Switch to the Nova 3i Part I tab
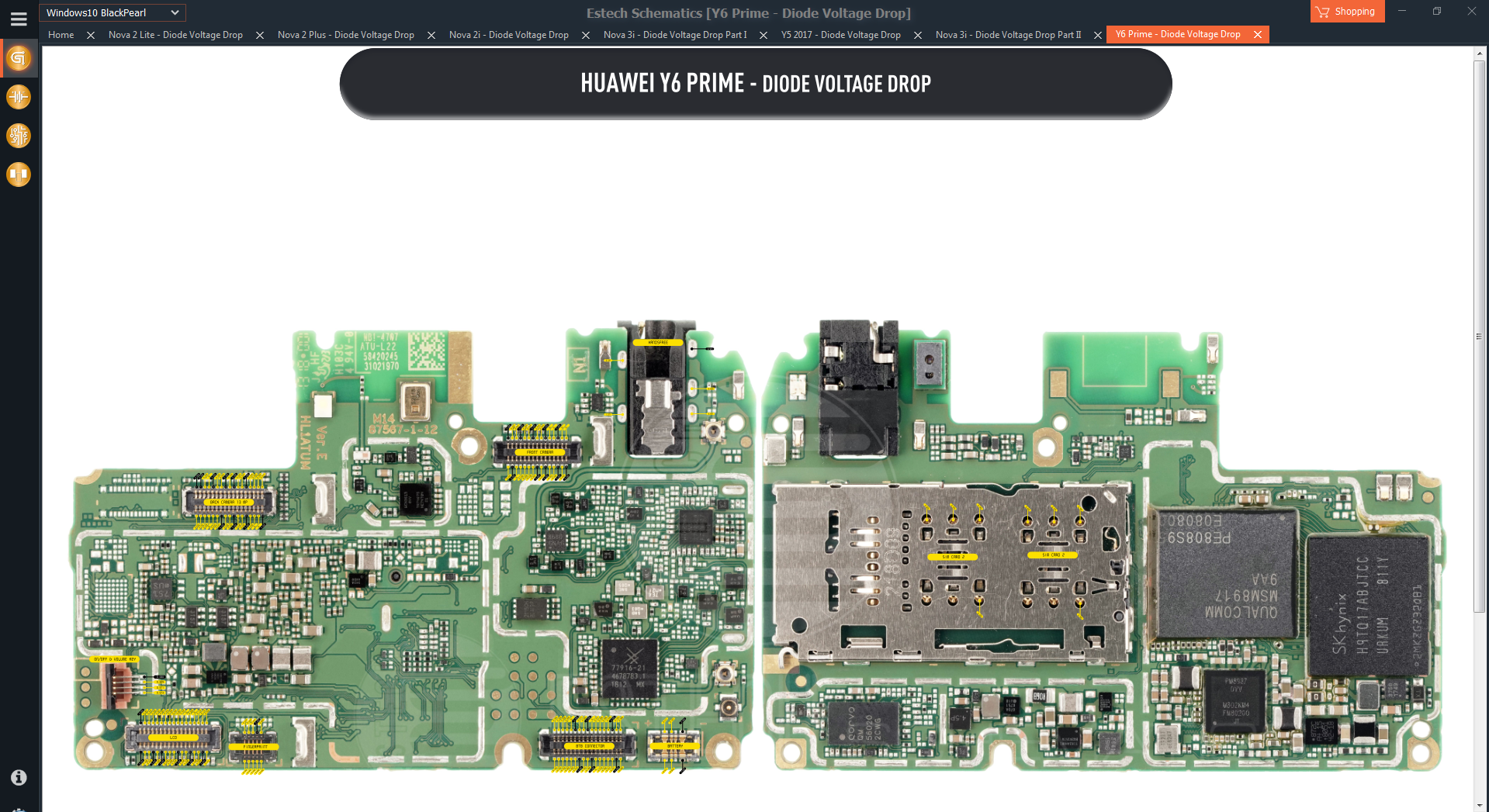 675,35
